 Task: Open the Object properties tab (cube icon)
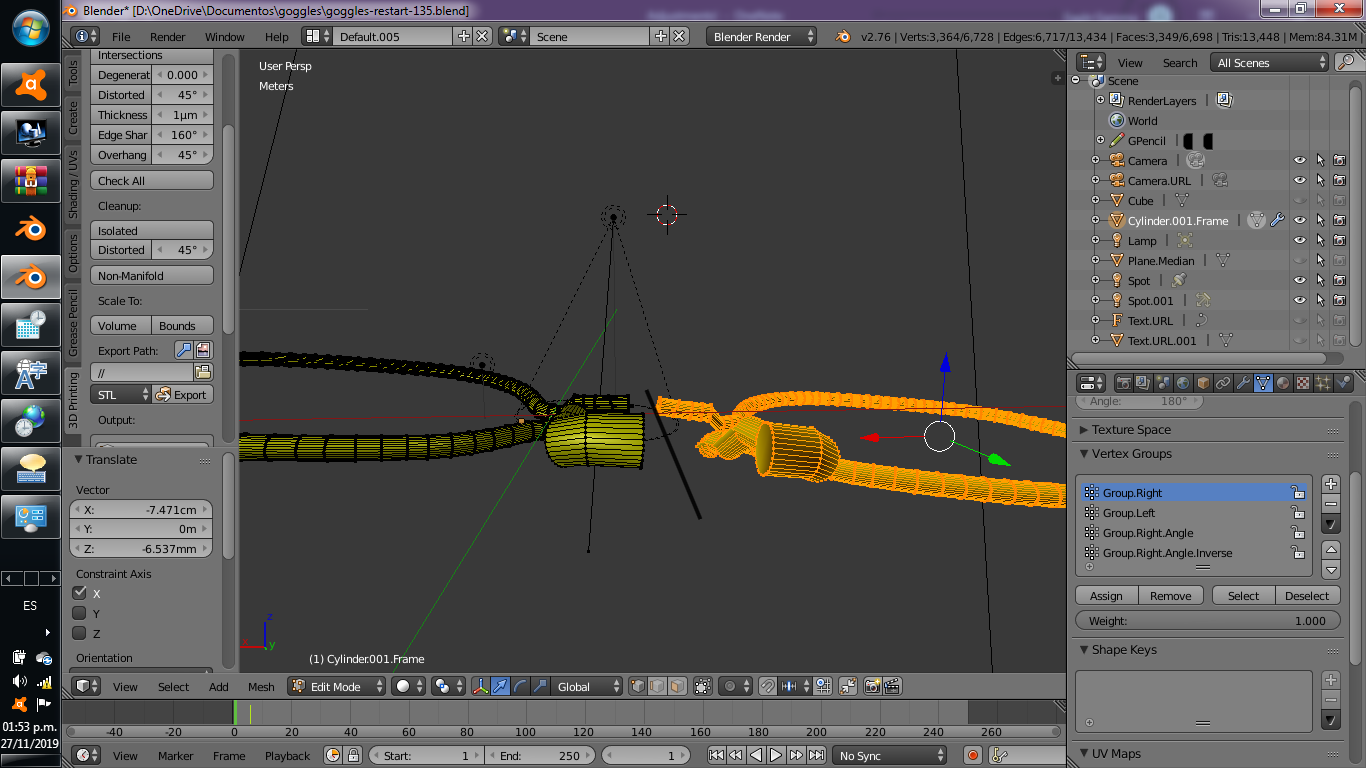coord(1203,383)
